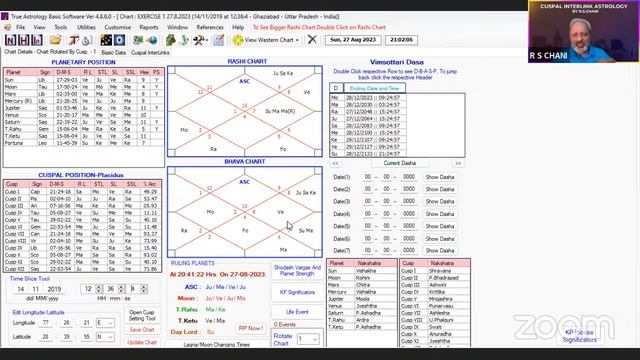The image size is (640, 360).
Task: Open the Rotate Chart number dropdown
Action: (315, 339)
